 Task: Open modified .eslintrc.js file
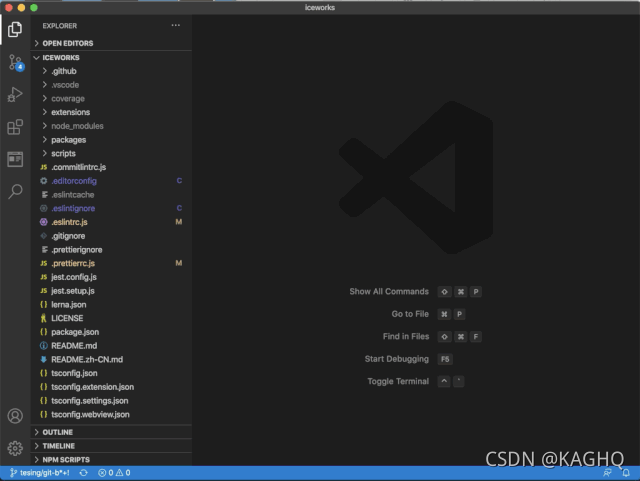click(111, 222)
